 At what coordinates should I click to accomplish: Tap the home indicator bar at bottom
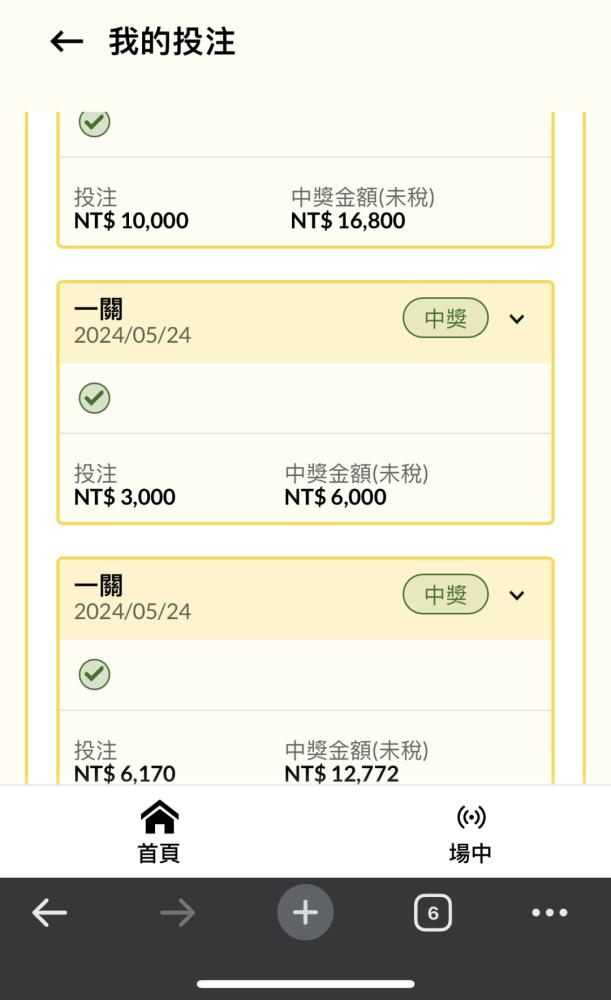(306, 984)
